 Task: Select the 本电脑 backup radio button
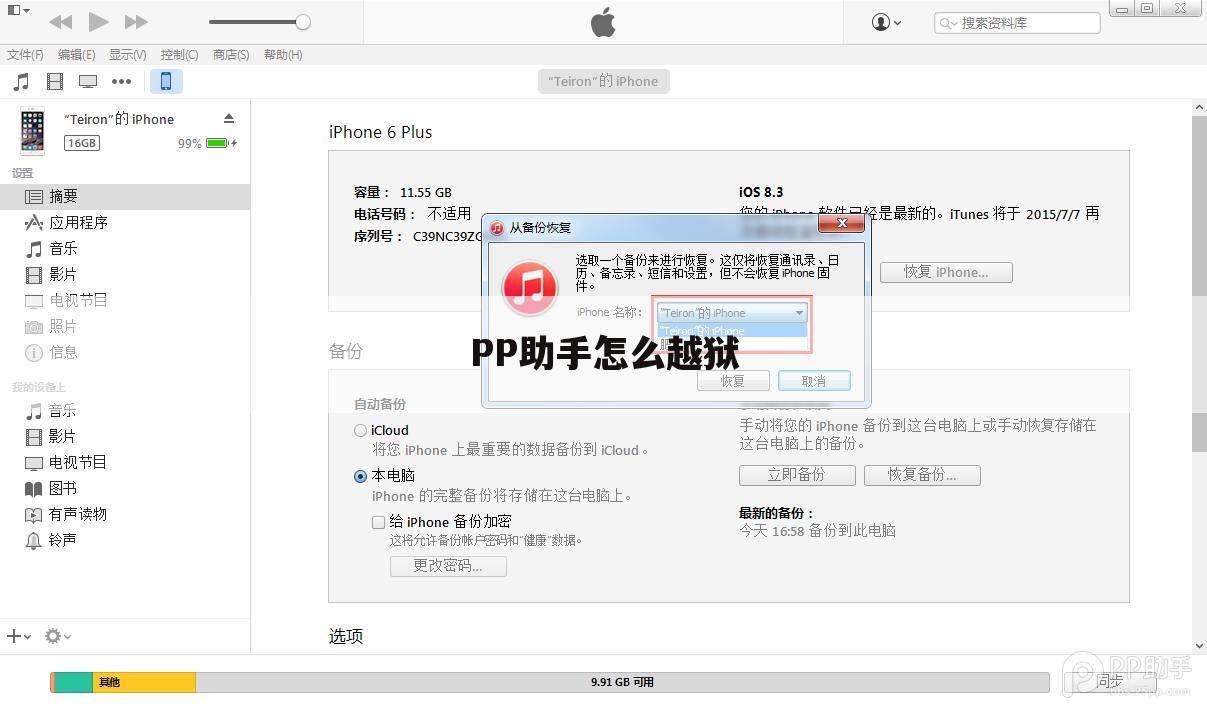[x=360, y=476]
